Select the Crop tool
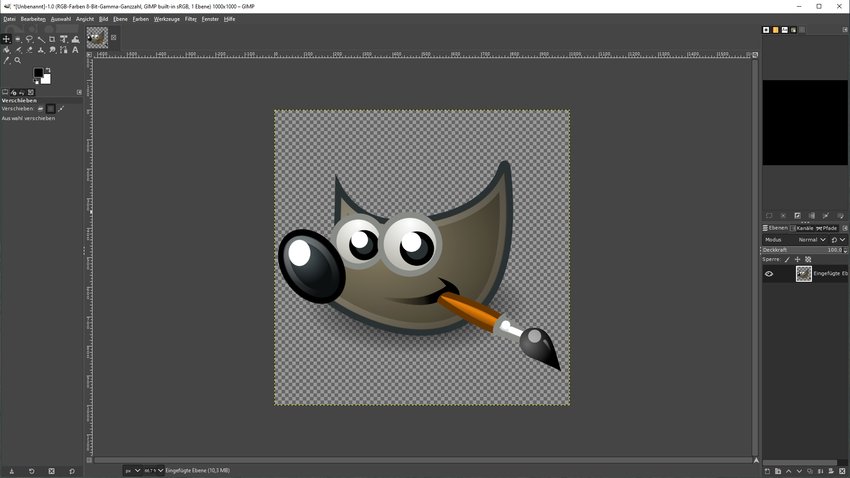850x478 pixels. (x=52, y=39)
